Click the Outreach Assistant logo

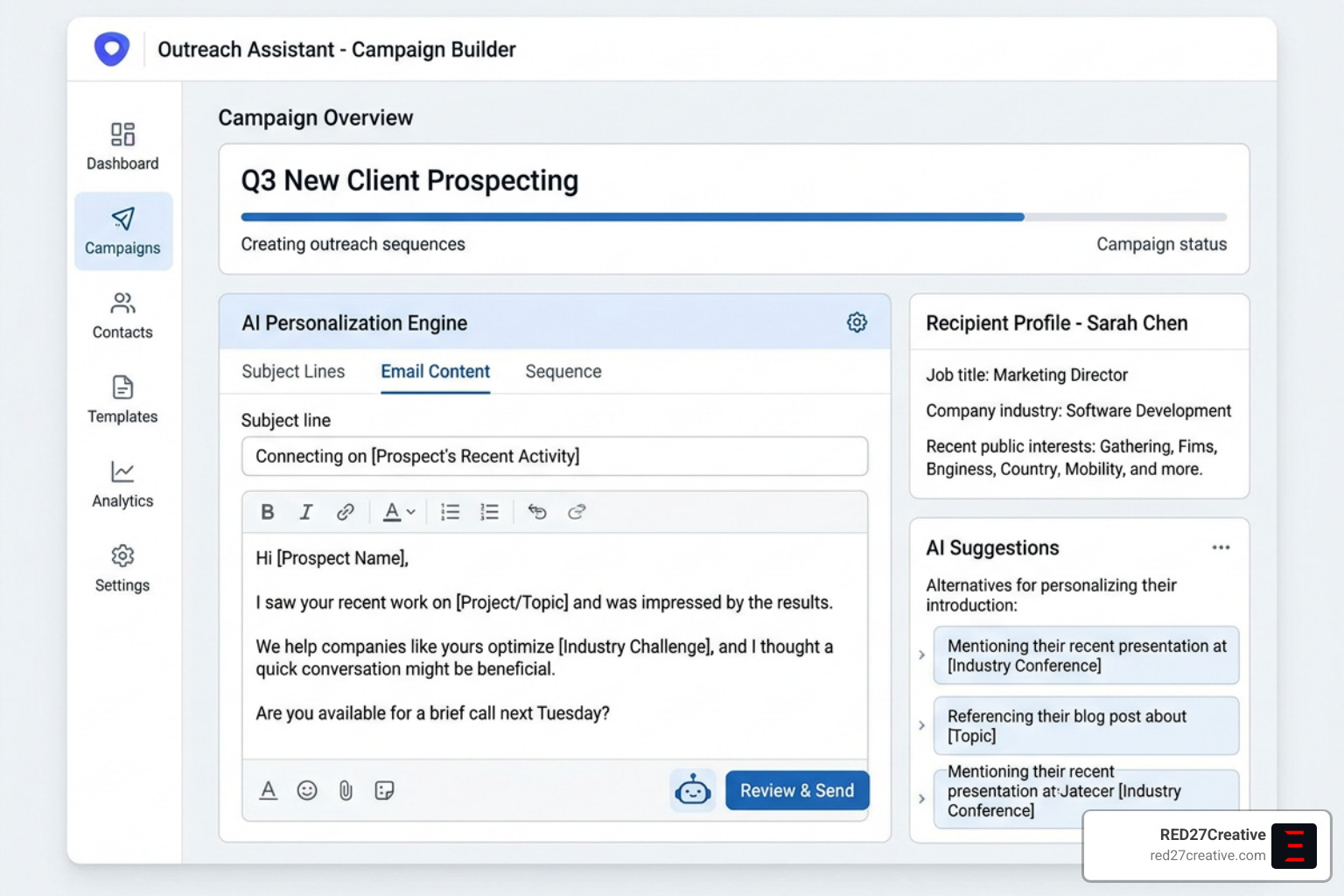[x=112, y=49]
